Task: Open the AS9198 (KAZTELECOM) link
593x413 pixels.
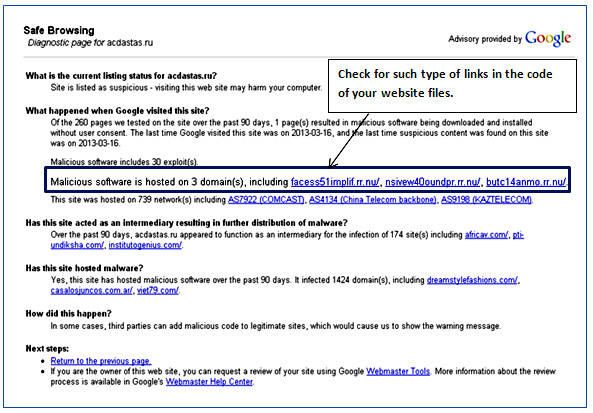Action: [x=486, y=199]
